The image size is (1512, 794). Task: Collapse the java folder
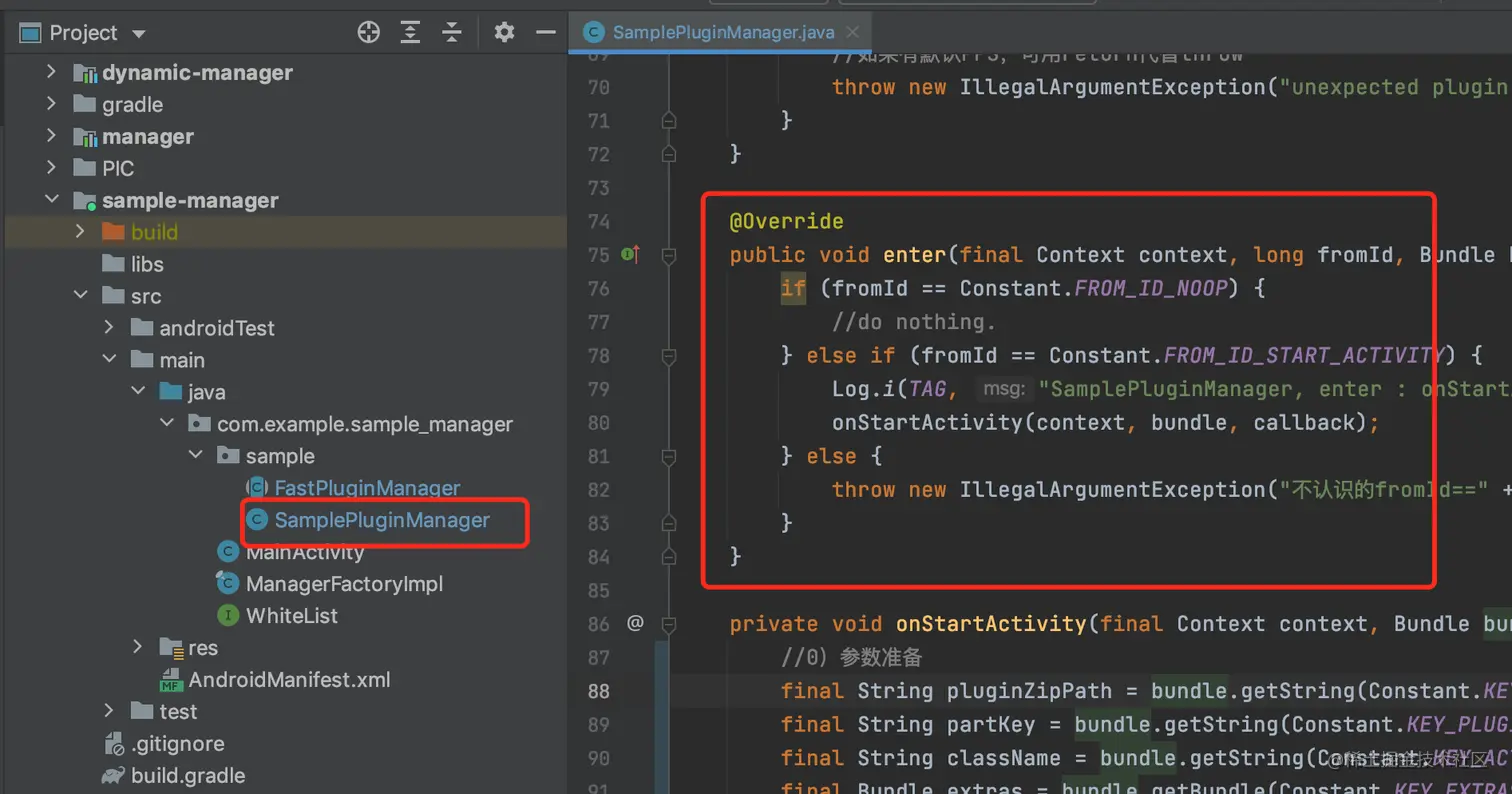tap(138, 392)
